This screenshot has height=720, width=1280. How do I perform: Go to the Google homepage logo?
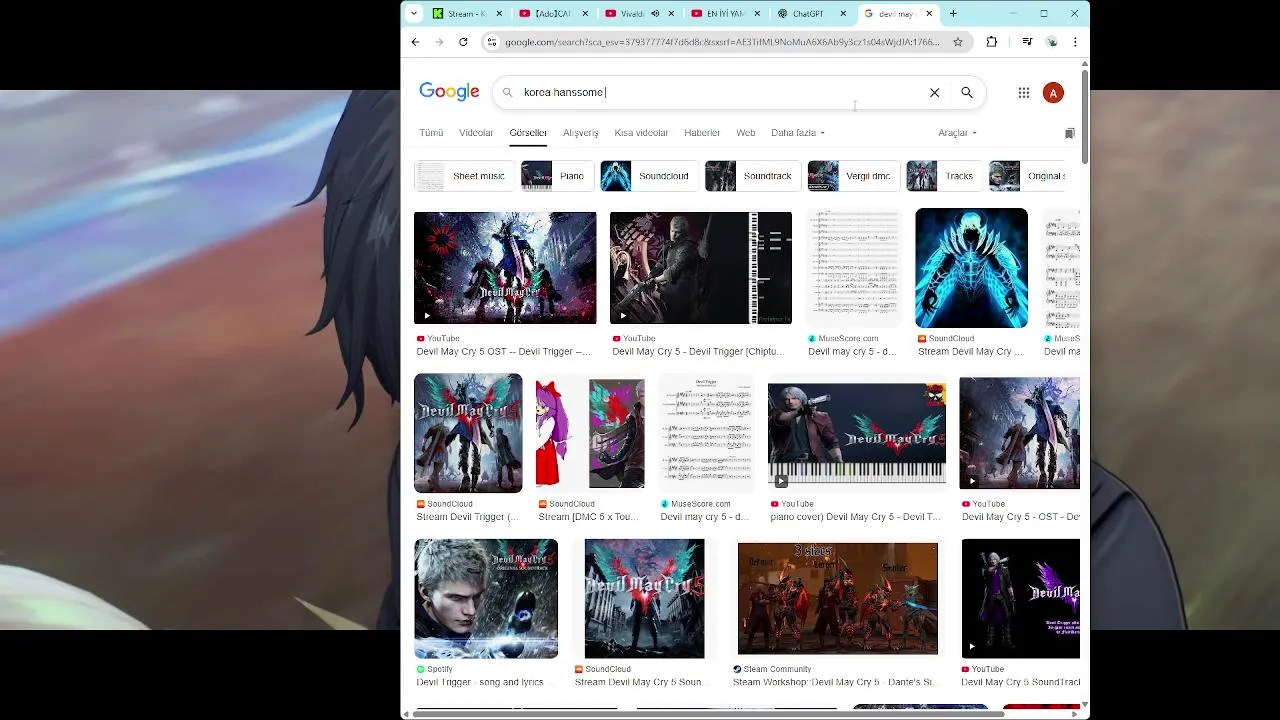pos(449,92)
